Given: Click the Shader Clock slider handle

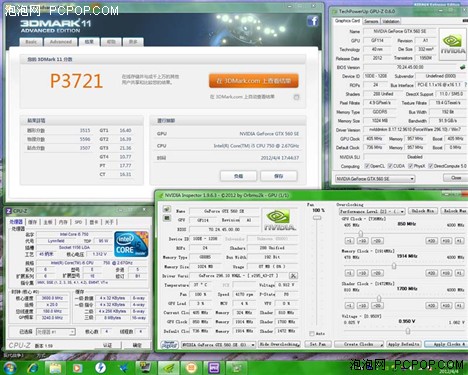Looking at the screenshot, I should pyautogui.click(x=379, y=298).
